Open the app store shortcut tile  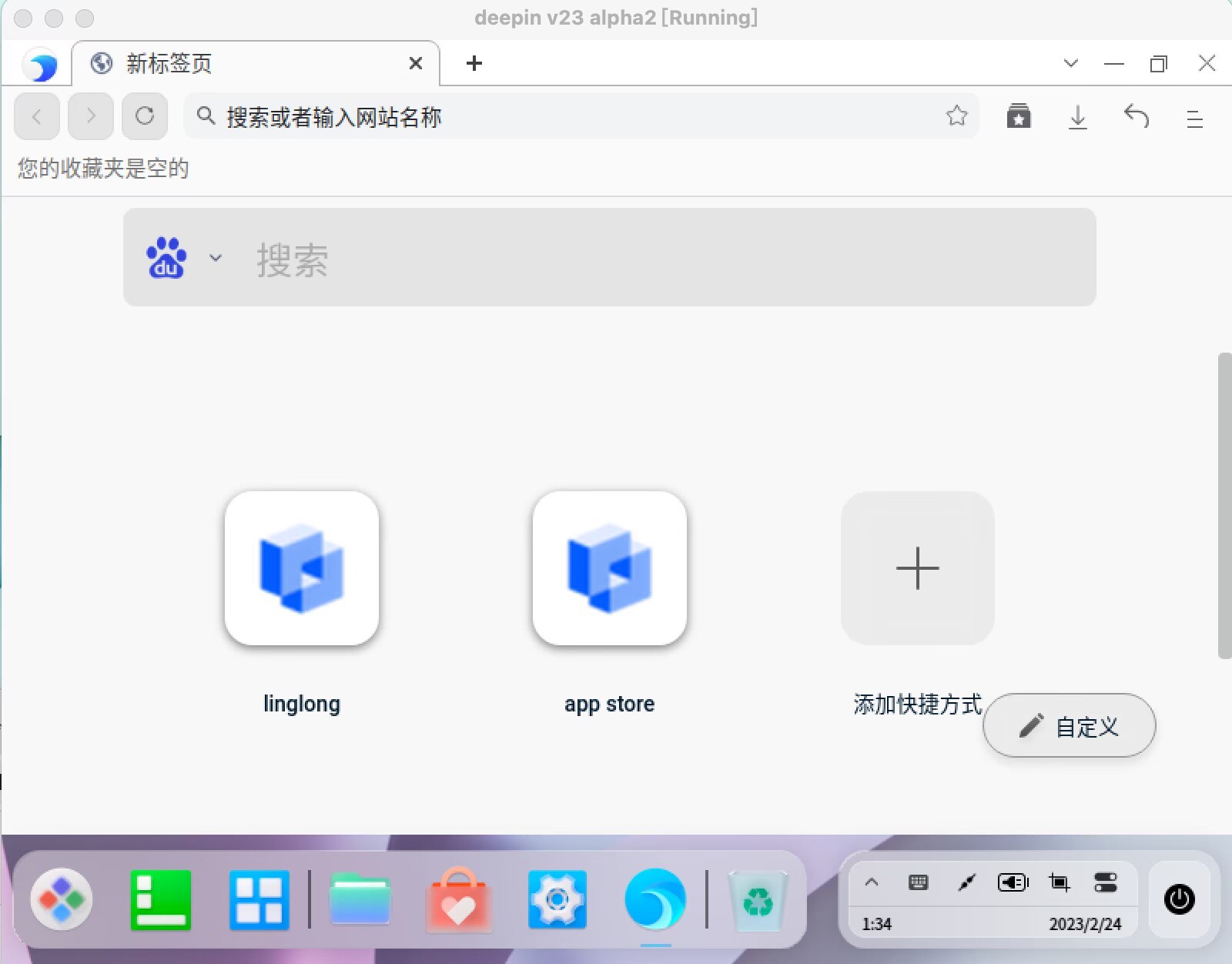[610, 568]
